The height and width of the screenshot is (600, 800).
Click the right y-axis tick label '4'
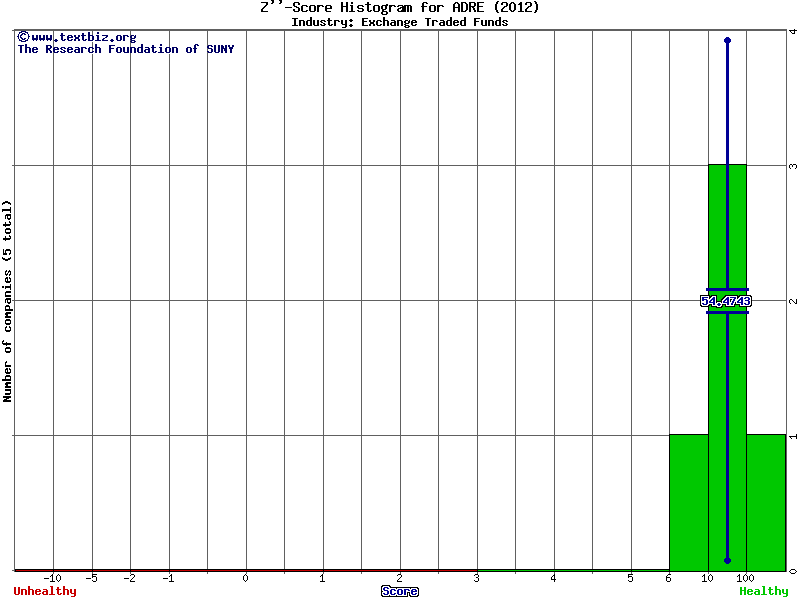click(793, 32)
